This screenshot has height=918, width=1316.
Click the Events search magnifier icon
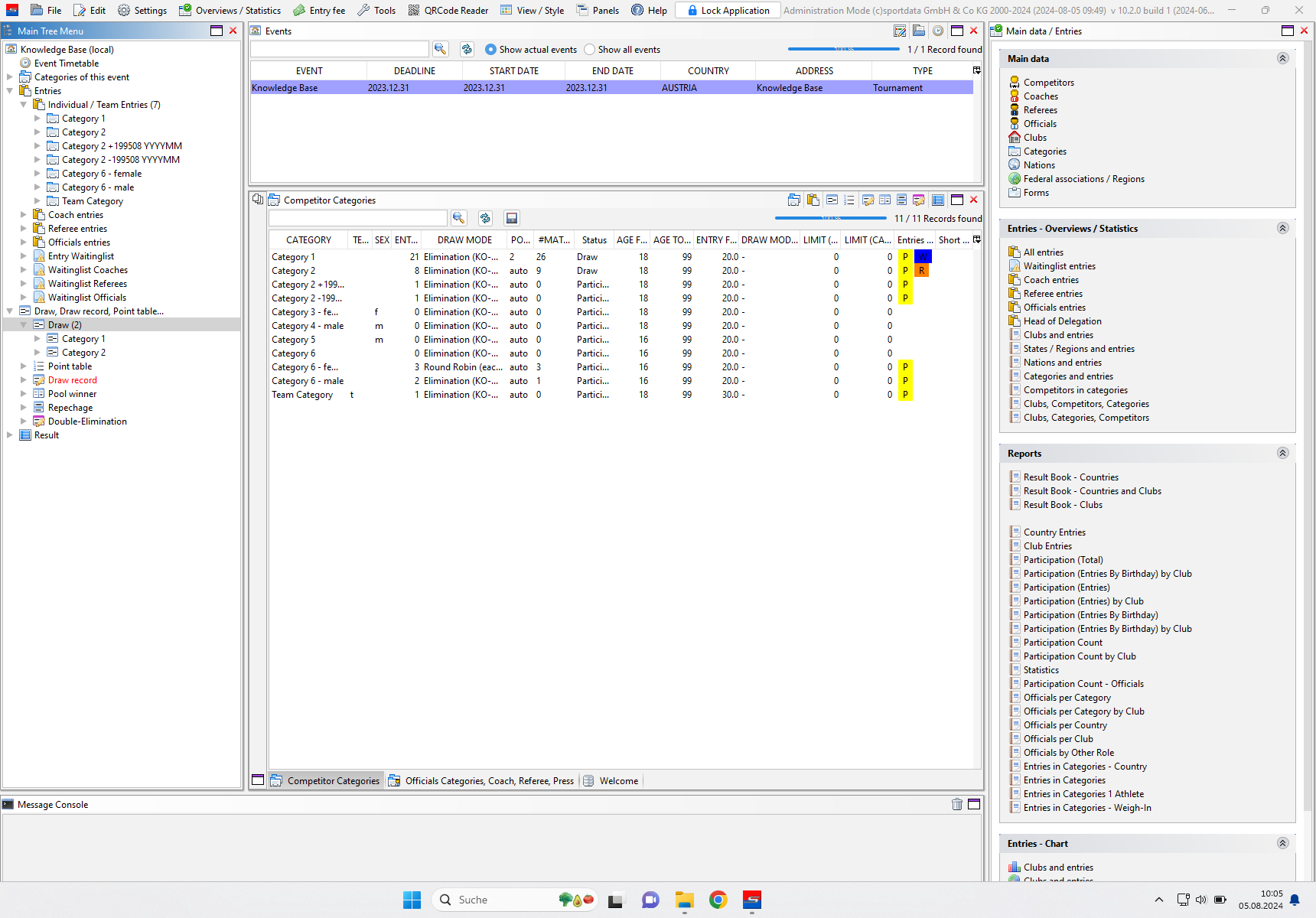pos(440,49)
